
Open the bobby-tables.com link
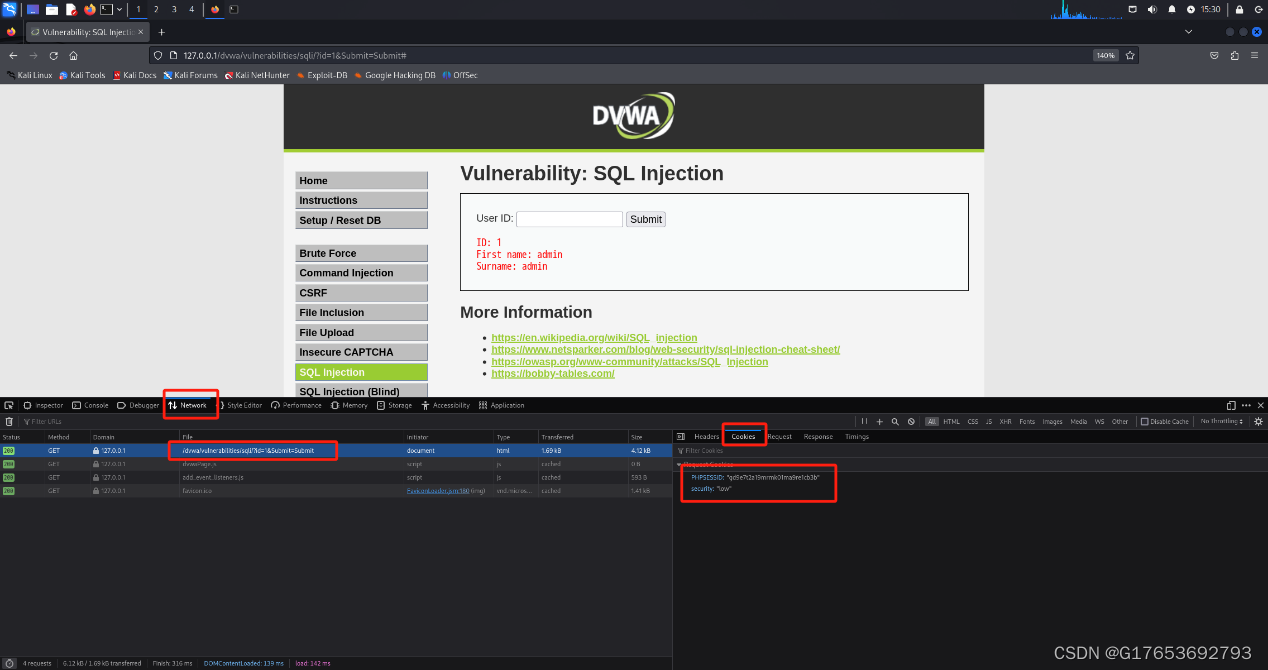click(552, 373)
